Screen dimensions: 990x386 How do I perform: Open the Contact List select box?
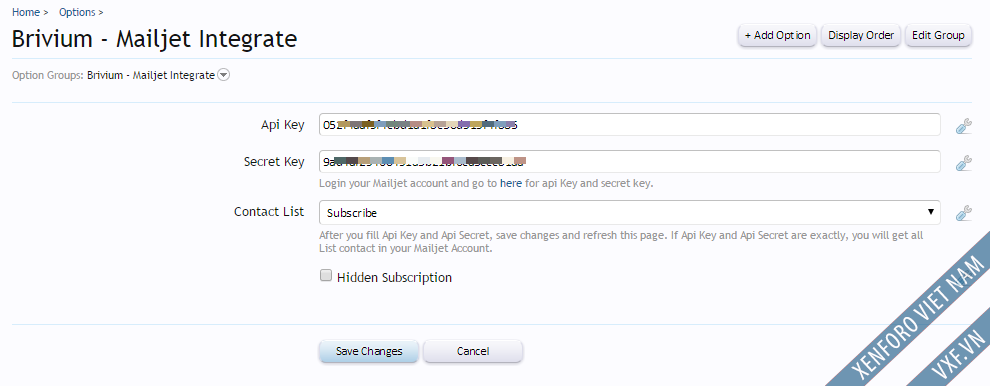(629, 212)
